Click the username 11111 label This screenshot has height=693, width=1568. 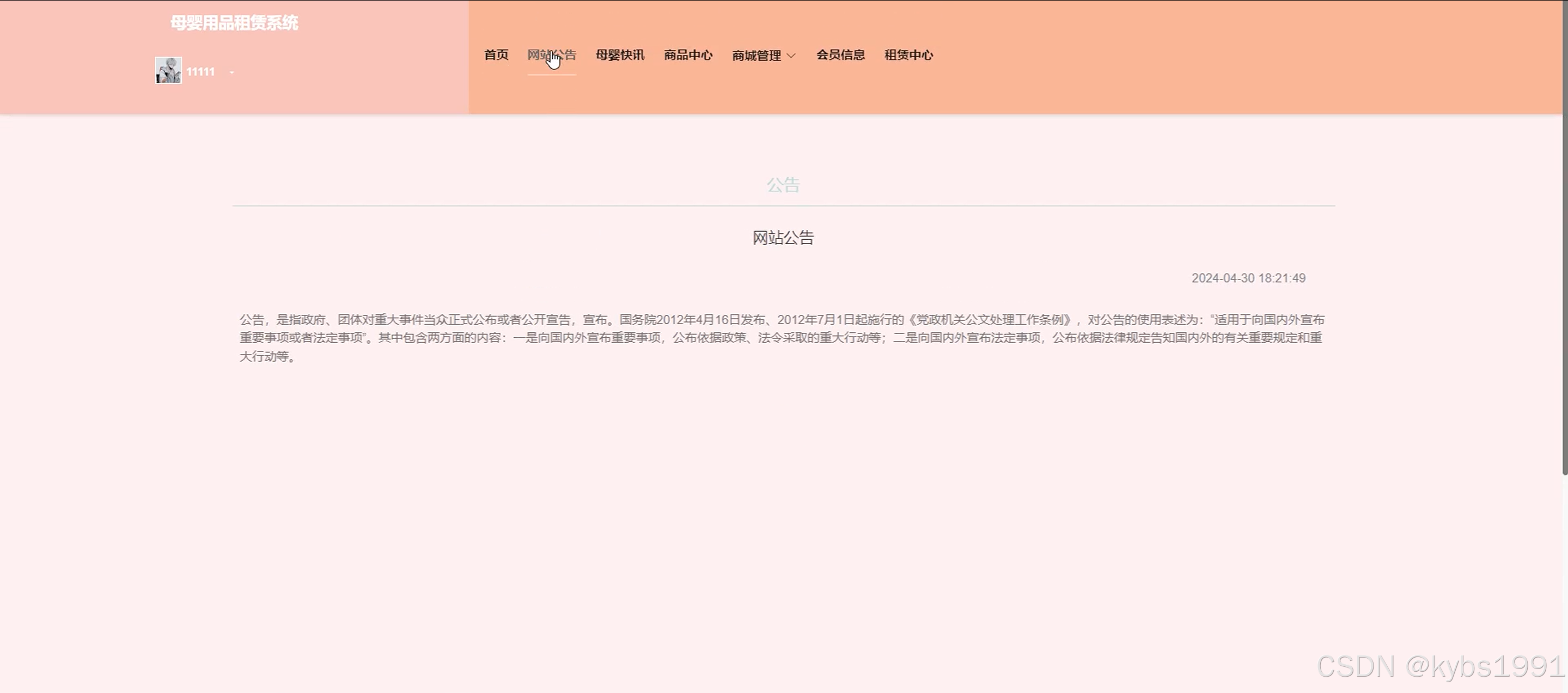pos(200,72)
